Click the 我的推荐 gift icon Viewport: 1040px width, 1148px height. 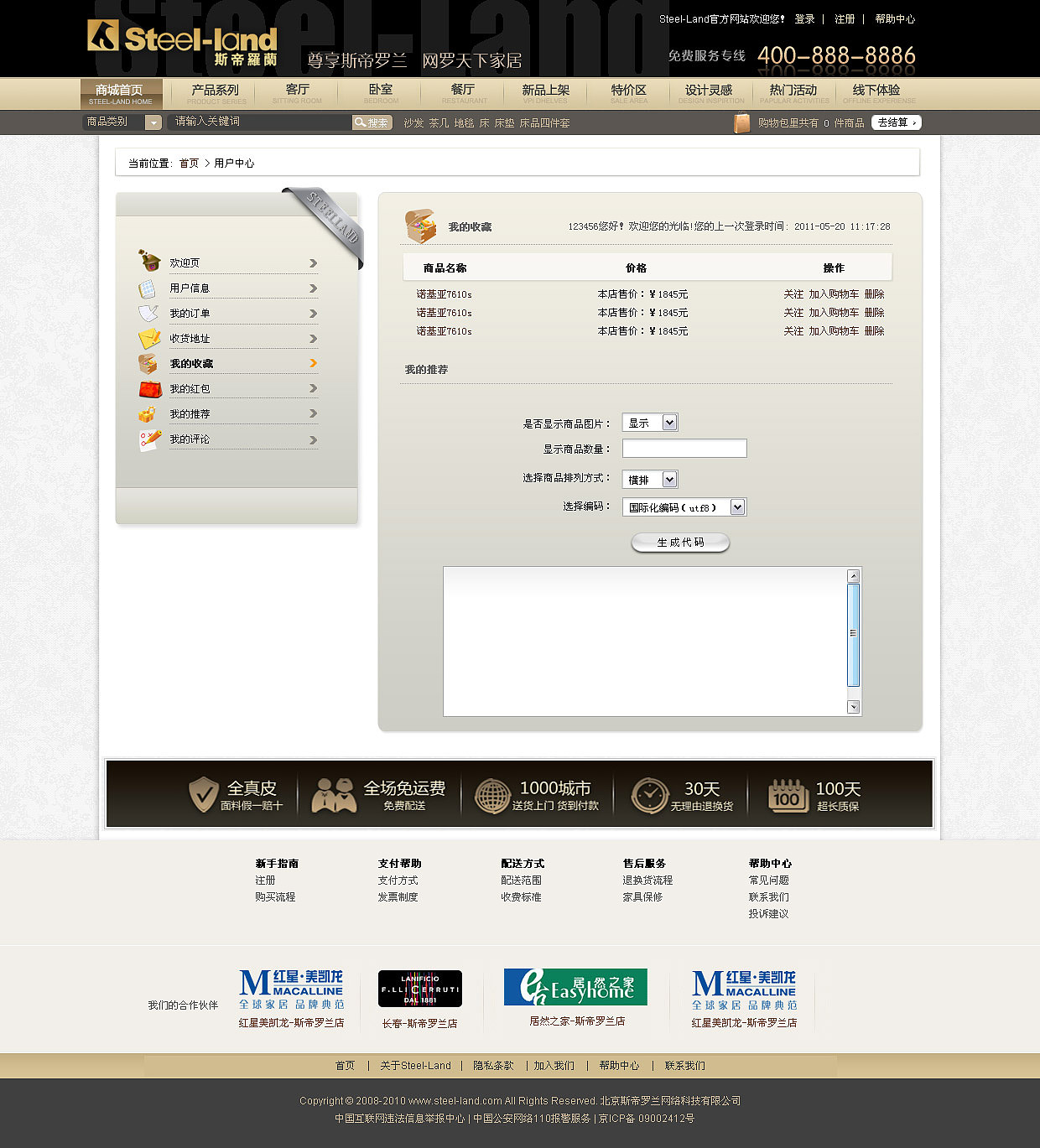point(147,414)
